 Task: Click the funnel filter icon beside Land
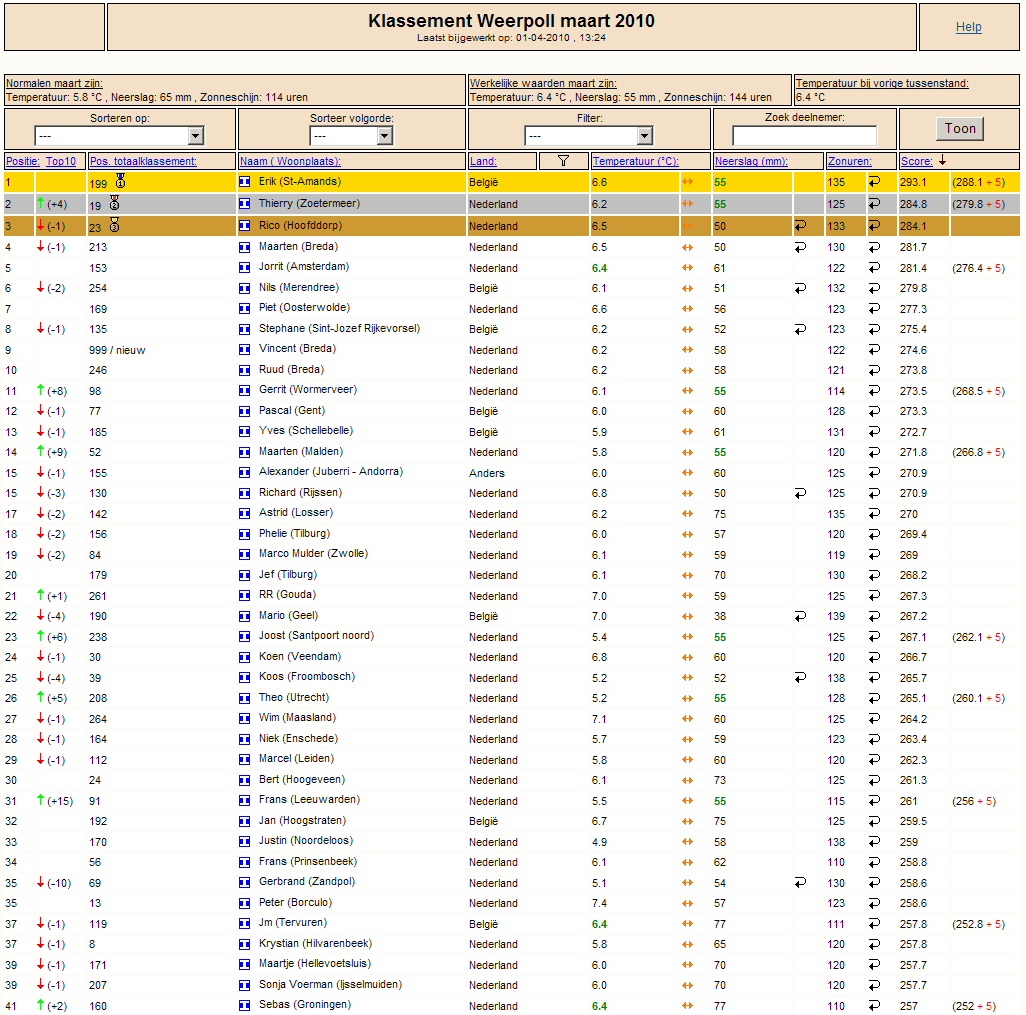tap(563, 161)
